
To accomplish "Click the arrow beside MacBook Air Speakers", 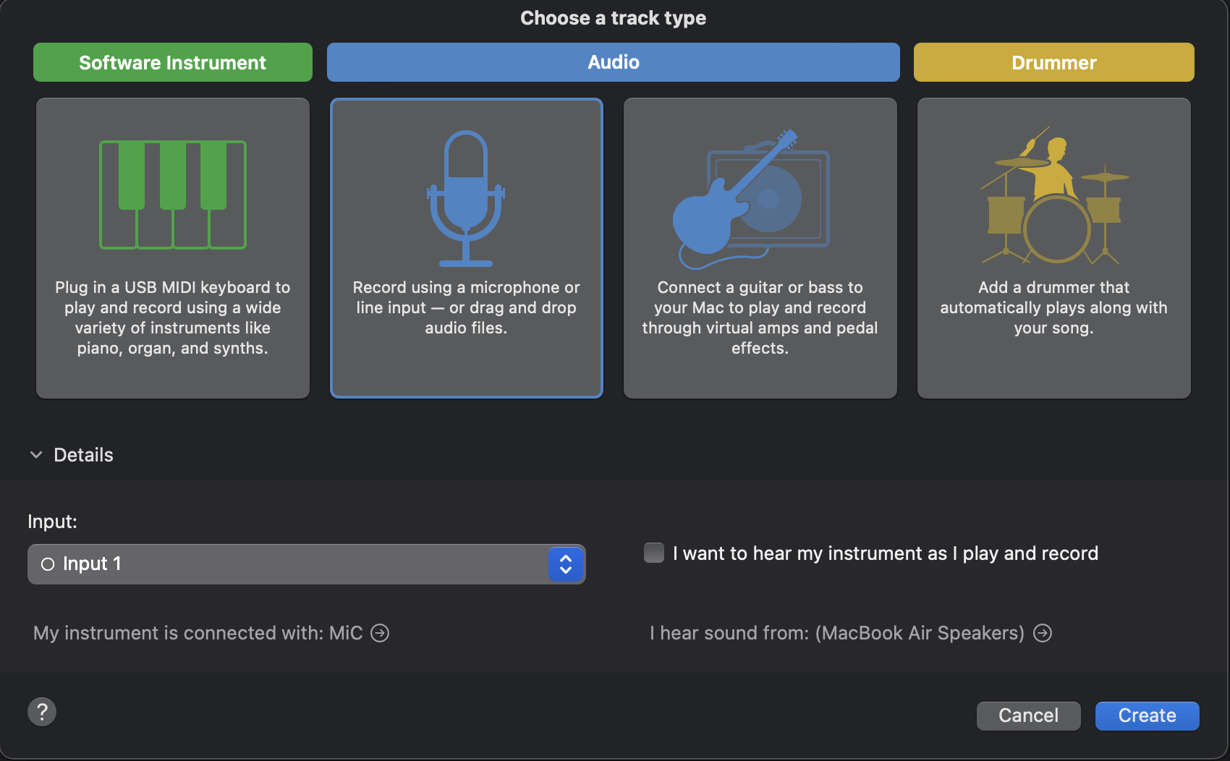I will click(1043, 633).
